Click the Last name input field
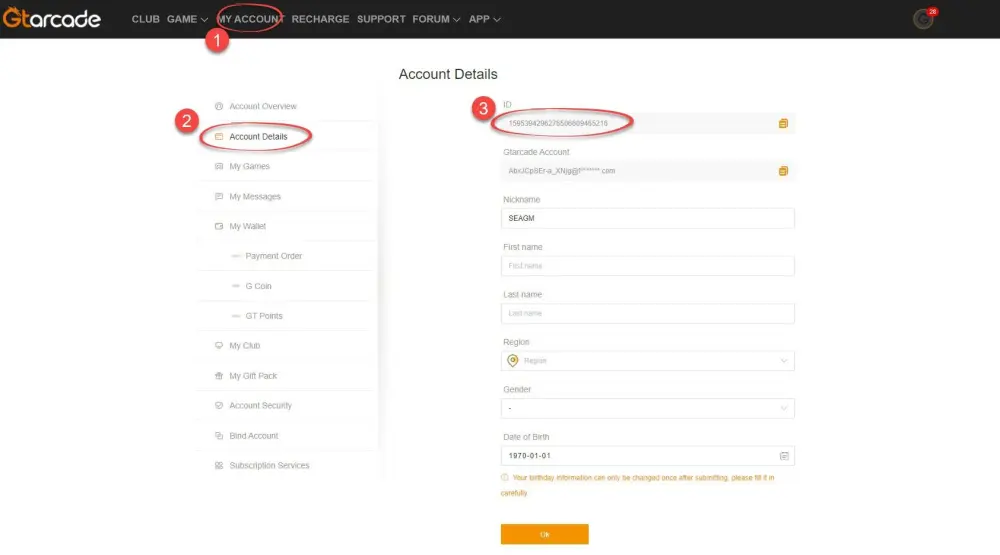The image size is (1000, 555). [x=647, y=313]
